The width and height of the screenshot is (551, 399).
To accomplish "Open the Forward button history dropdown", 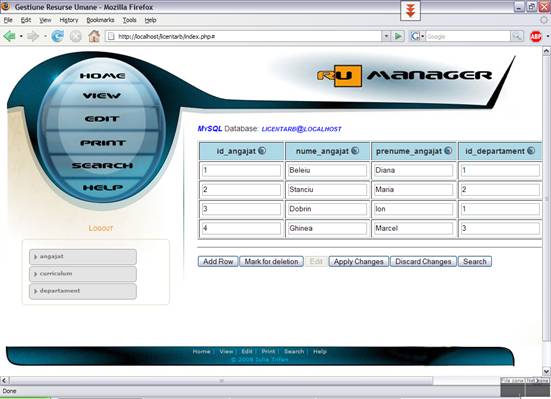I will tap(45, 36).
